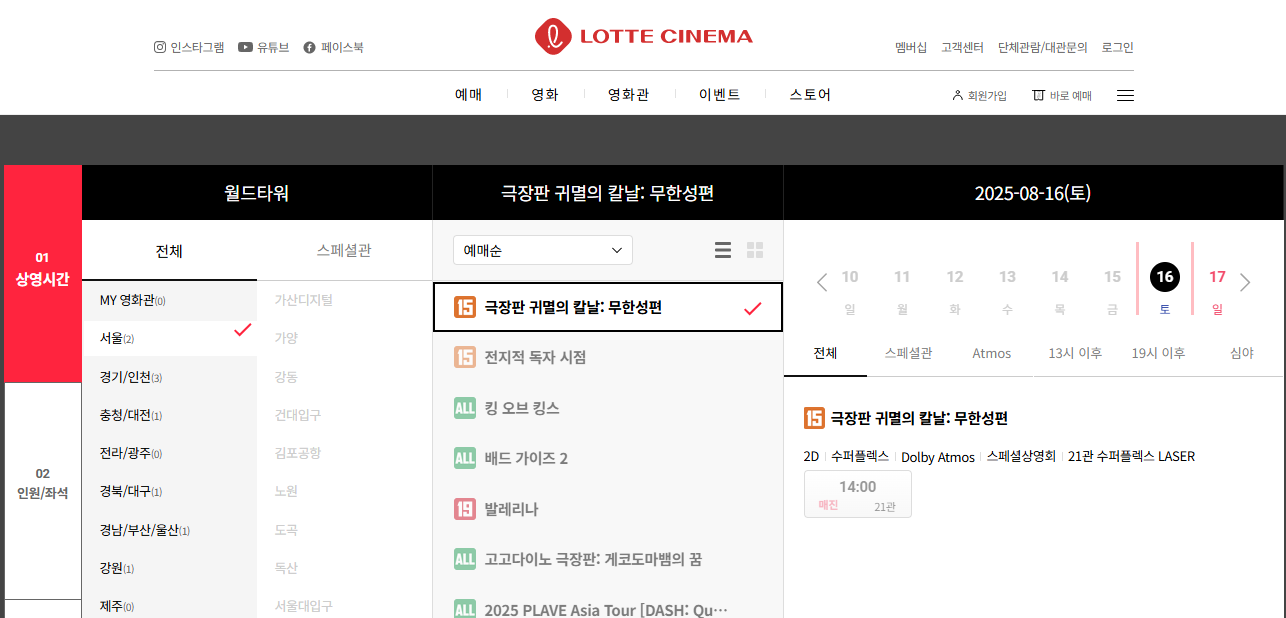Open the YouTube link icon
The width and height of the screenshot is (1286, 618).
click(x=245, y=47)
